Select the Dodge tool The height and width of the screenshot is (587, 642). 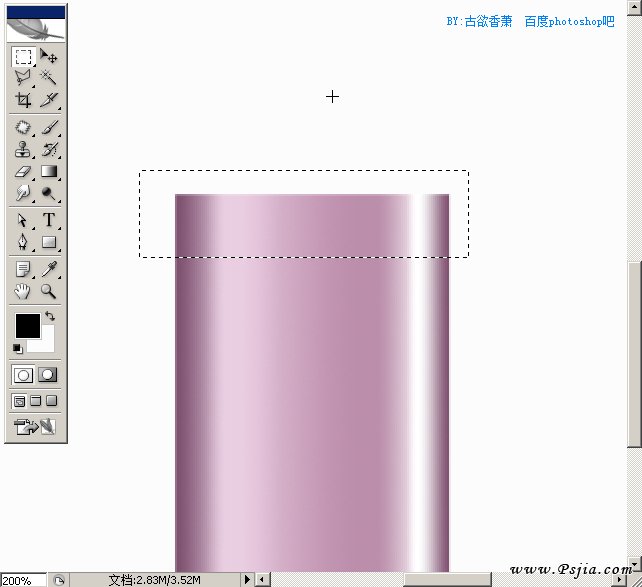pos(49,193)
